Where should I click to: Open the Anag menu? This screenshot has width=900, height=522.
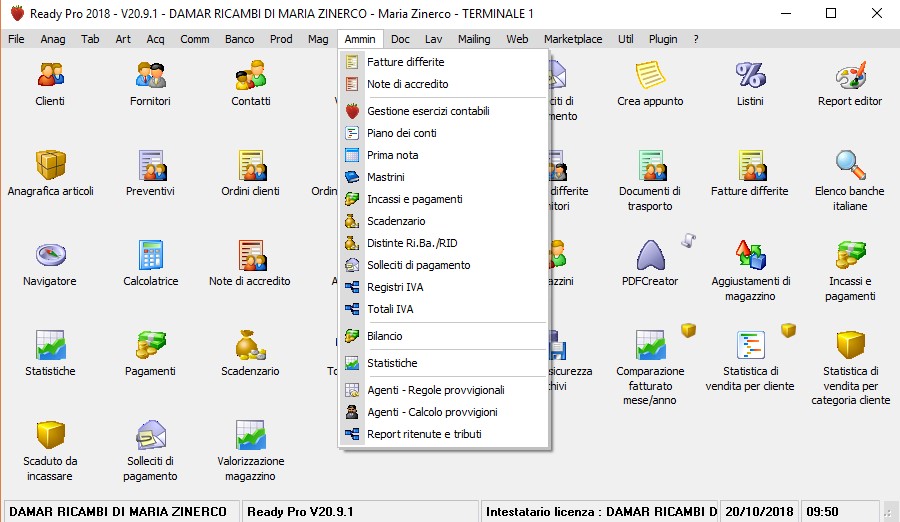[x=53, y=39]
